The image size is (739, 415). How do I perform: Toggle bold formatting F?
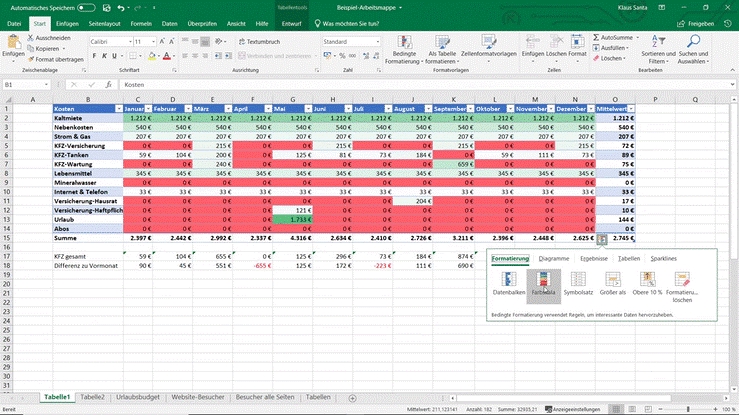coord(94,56)
